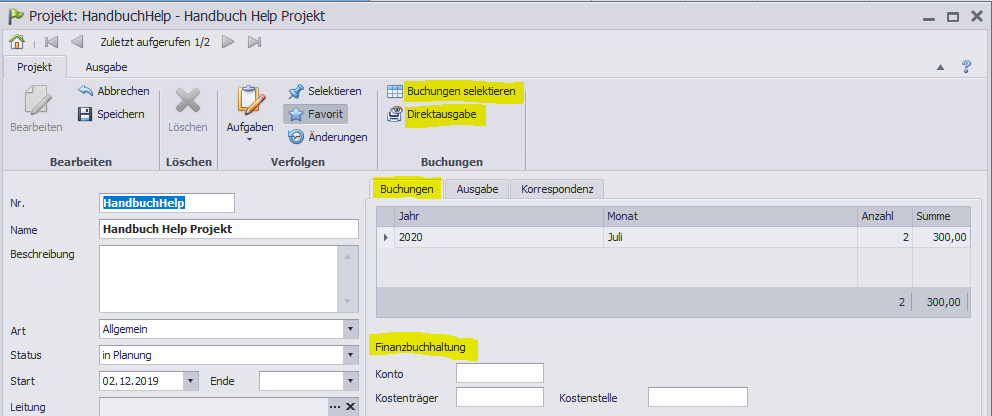
Task: Click Selektieren pin button
Action: pyautogui.click(x=324, y=91)
